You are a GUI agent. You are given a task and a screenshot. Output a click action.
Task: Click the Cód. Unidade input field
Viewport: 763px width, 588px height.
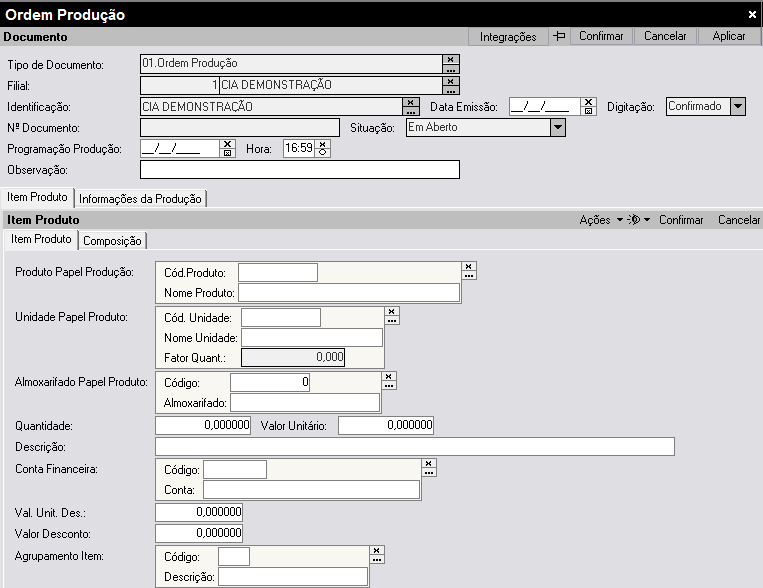[x=281, y=317]
